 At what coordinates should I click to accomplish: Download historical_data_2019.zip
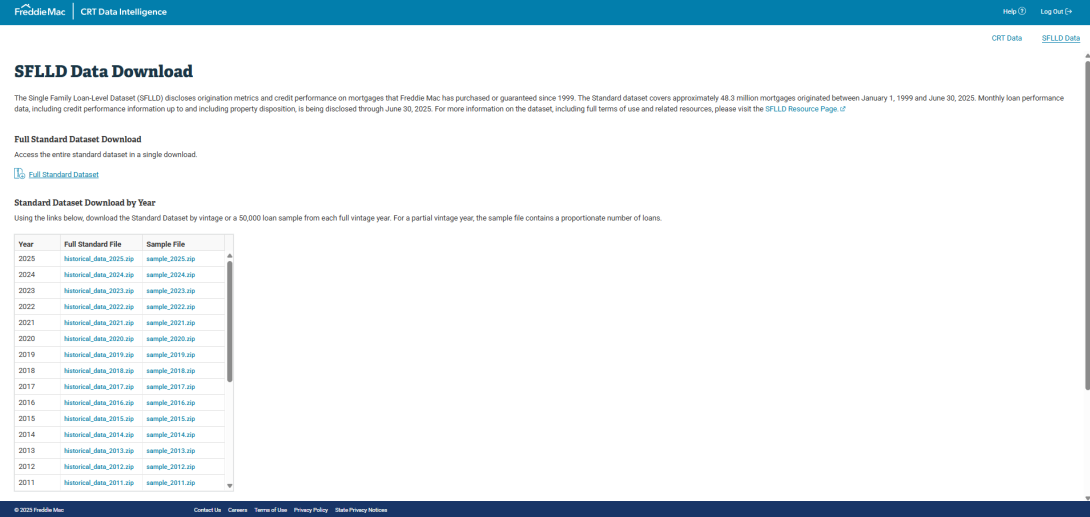pyautogui.click(x=98, y=355)
